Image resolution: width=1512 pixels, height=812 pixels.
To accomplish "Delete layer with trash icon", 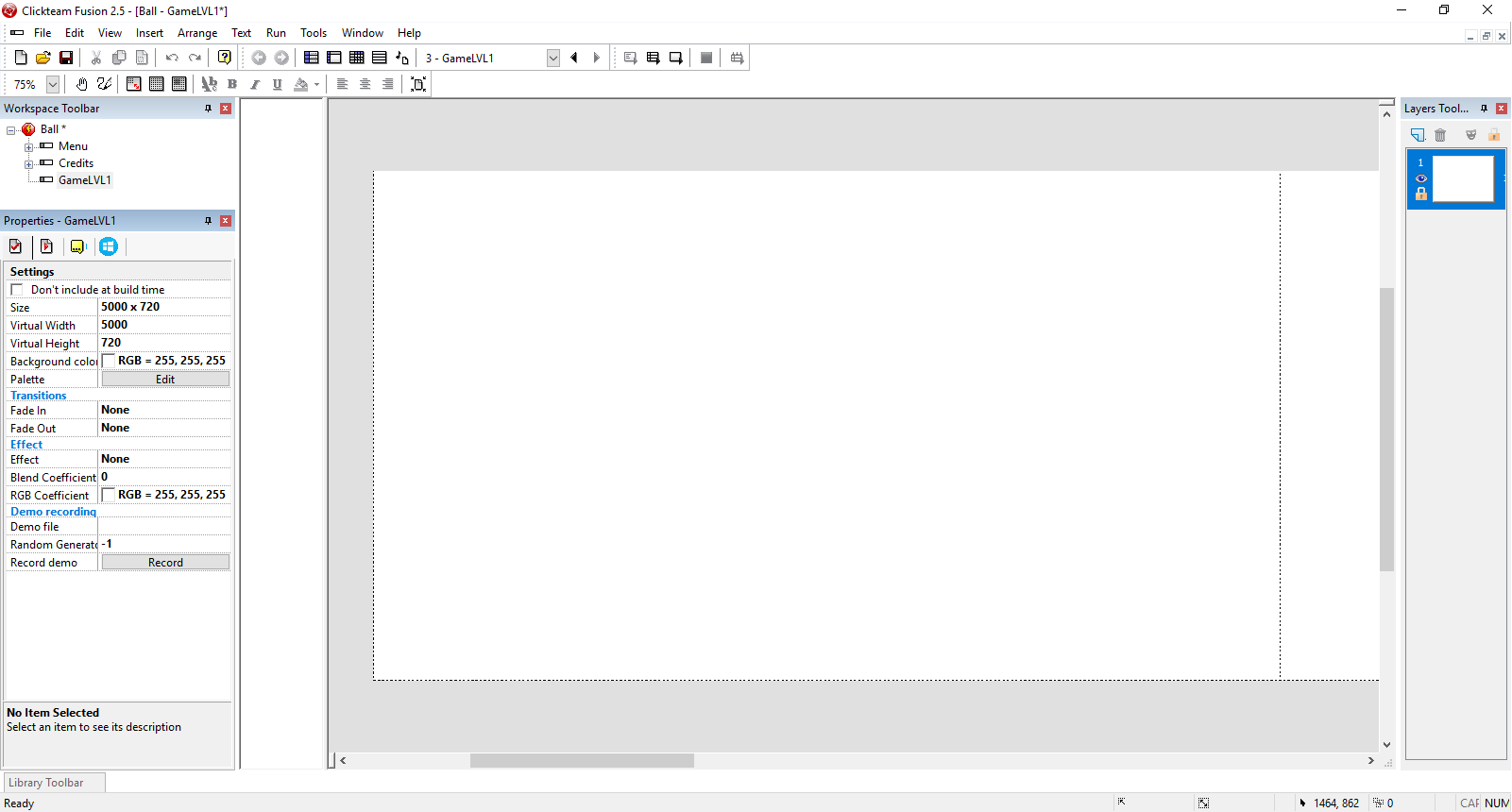I will tap(1440, 135).
